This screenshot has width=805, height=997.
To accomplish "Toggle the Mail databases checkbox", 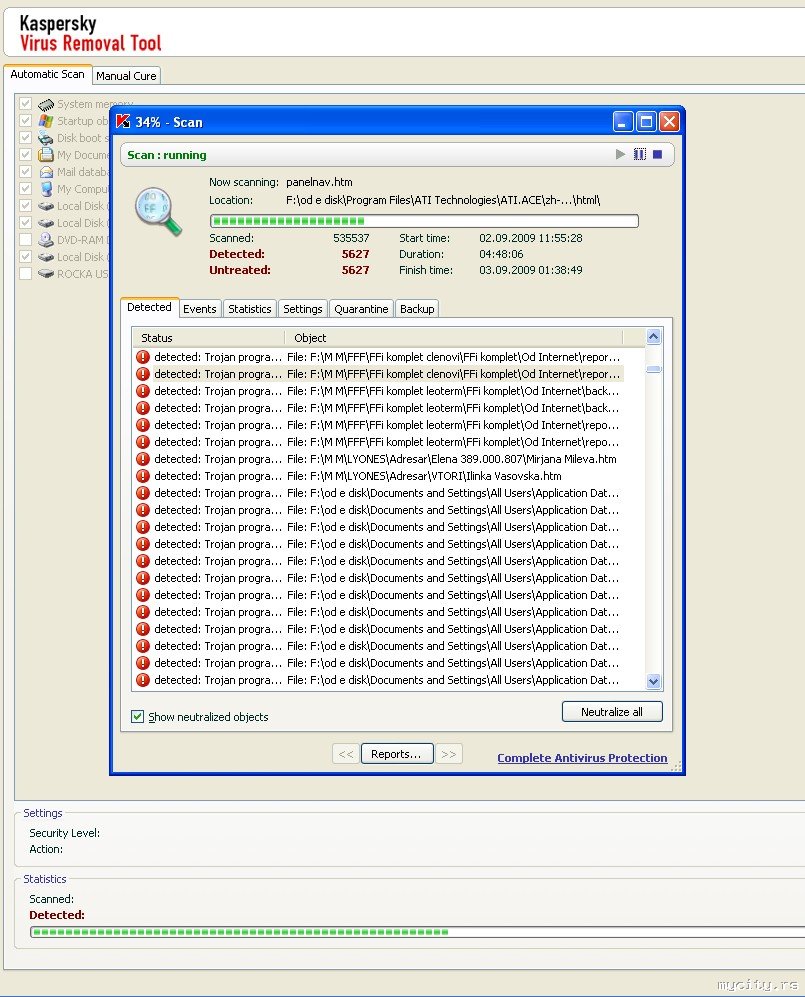I will (x=25, y=172).
